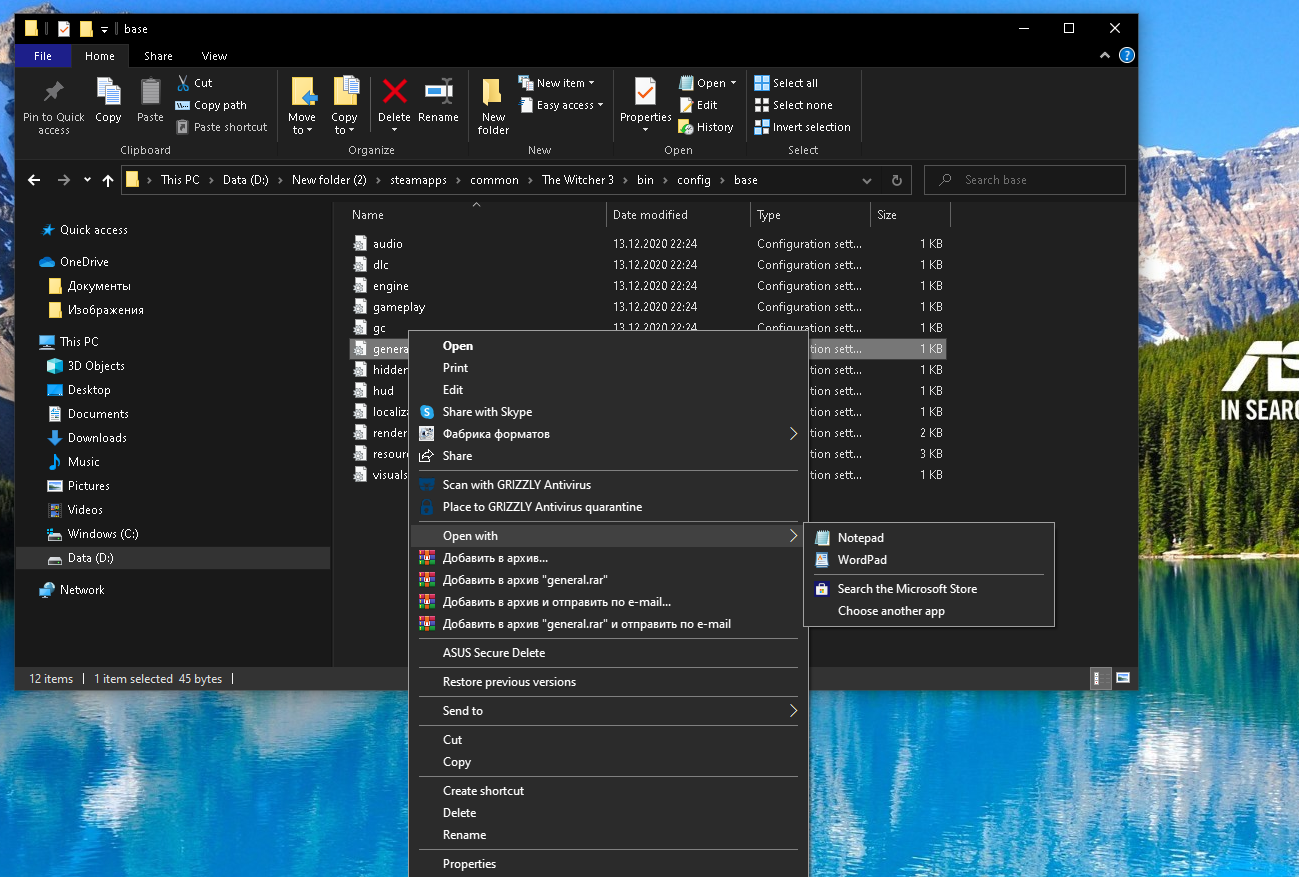1299x877 pixels.
Task: Click Edit in the ribbon Open group
Action: pos(698,105)
